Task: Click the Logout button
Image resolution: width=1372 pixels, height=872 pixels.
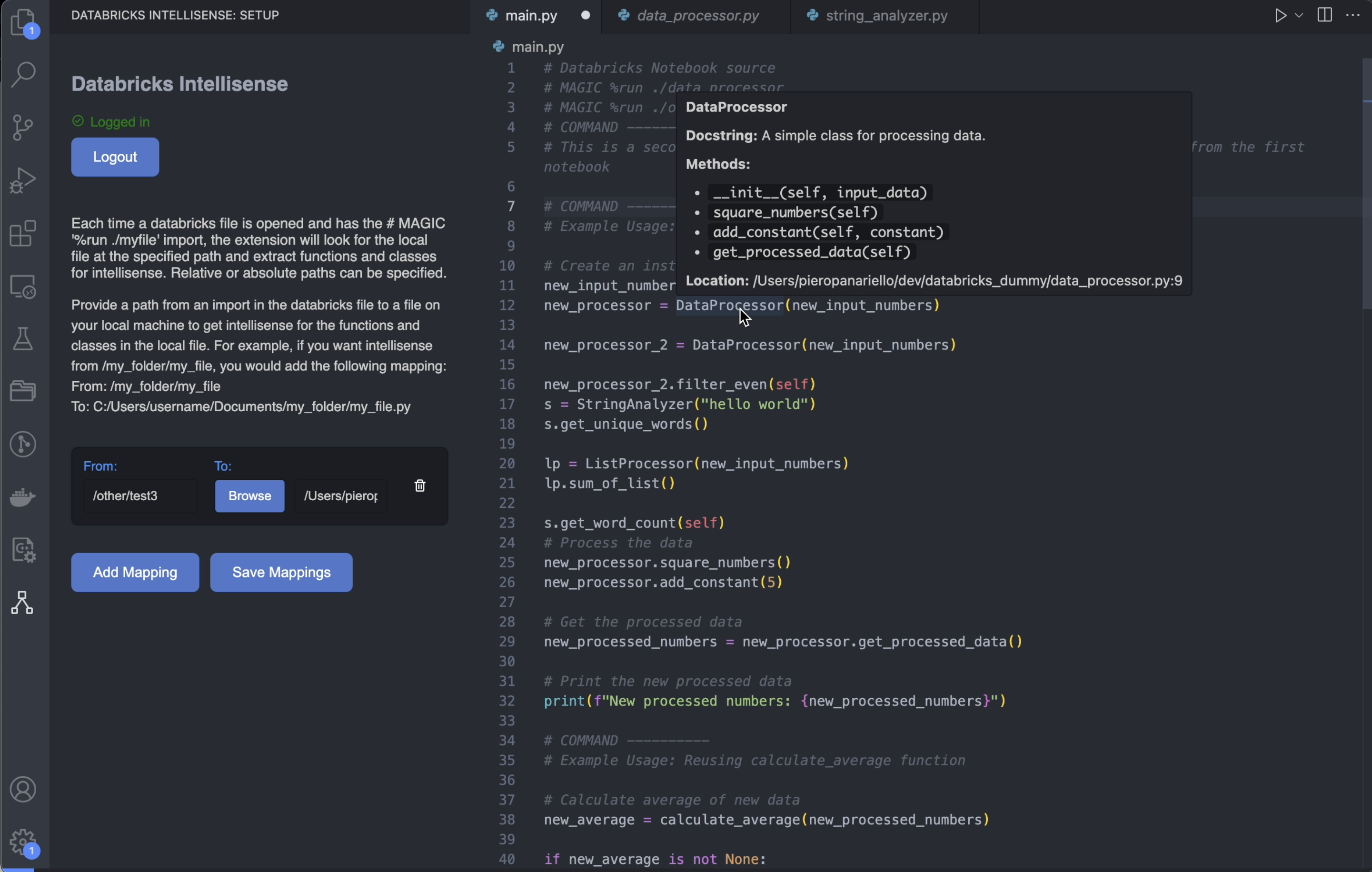Action: point(115,157)
